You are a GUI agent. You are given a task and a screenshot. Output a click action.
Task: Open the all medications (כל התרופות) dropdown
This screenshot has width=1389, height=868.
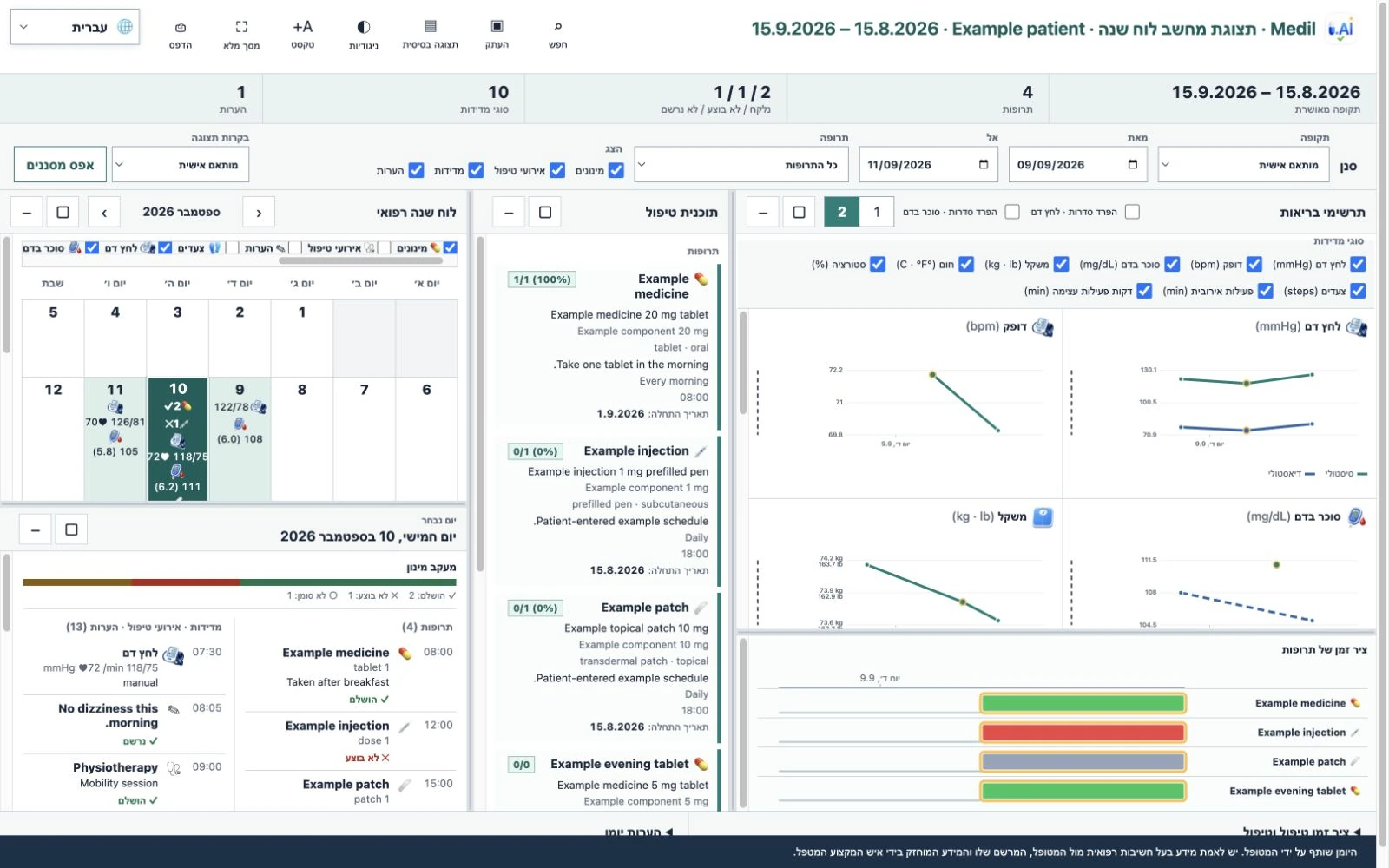pyautogui.click(x=741, y=165)
